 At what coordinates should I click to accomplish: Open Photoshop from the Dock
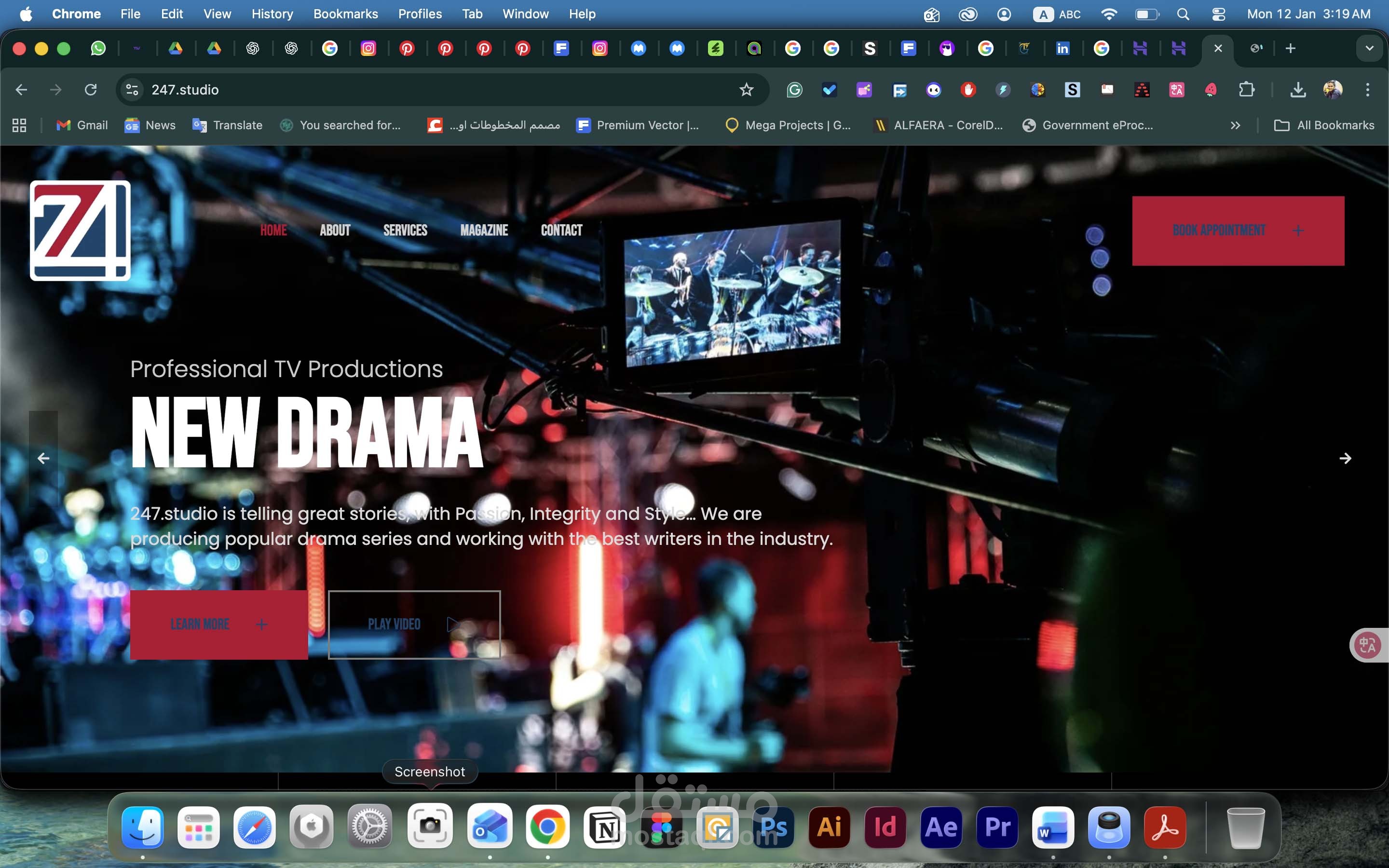click(773, 827)
